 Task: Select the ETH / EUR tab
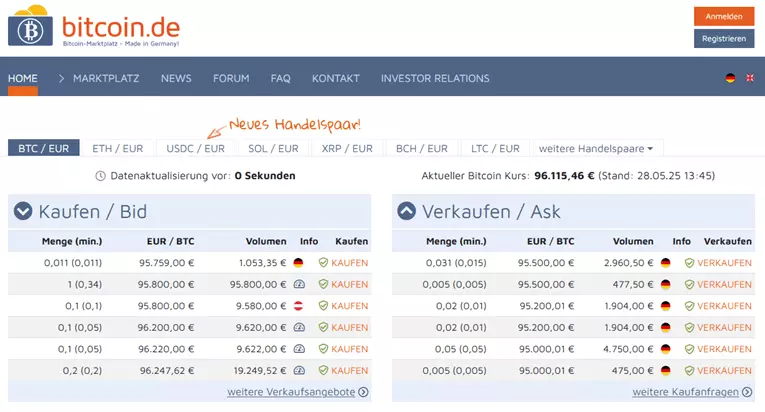[x=118, y=148]
